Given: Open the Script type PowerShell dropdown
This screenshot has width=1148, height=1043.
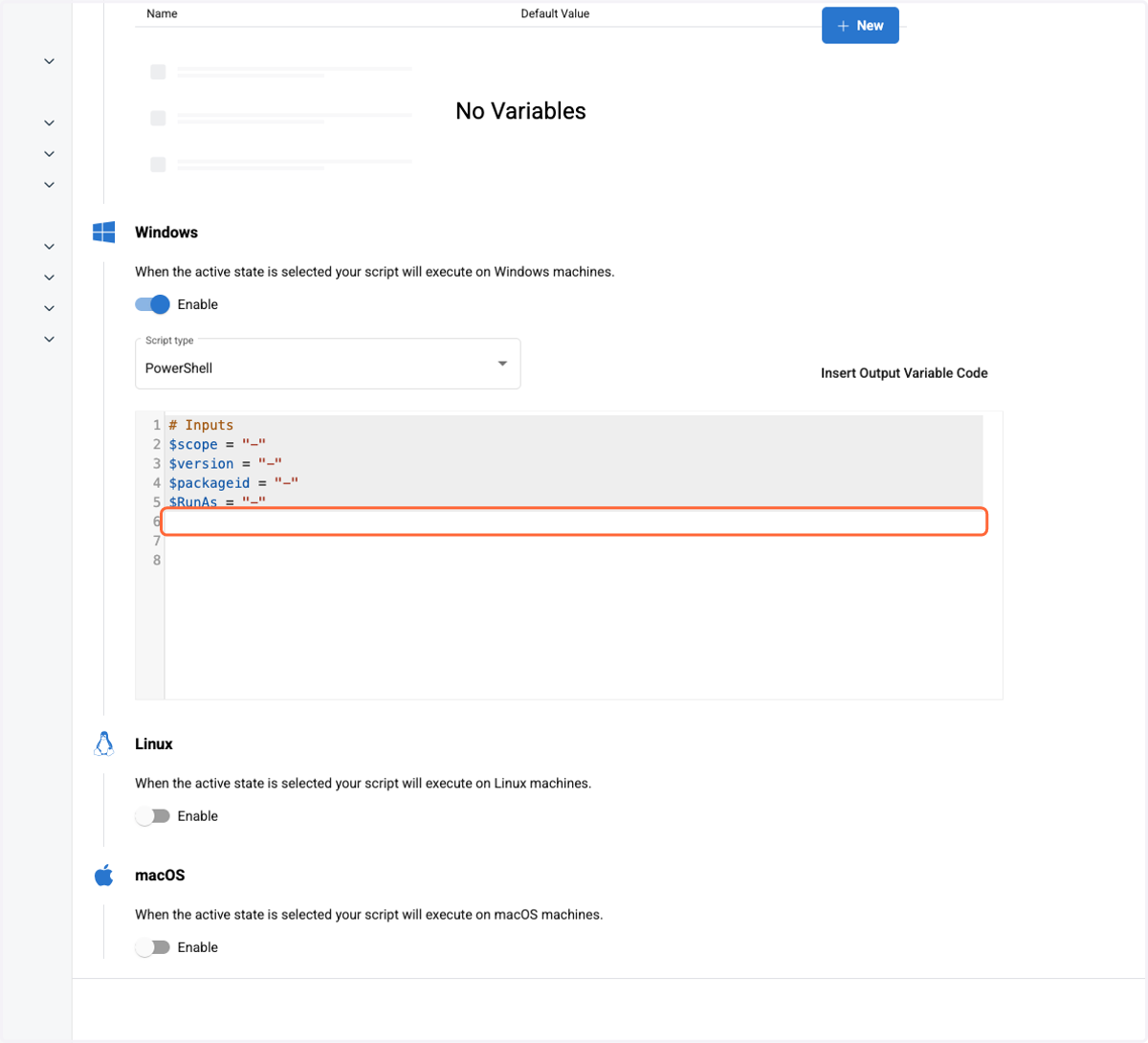Looking at the screenshot, I should pyautogui.click(x=328, y=364).
